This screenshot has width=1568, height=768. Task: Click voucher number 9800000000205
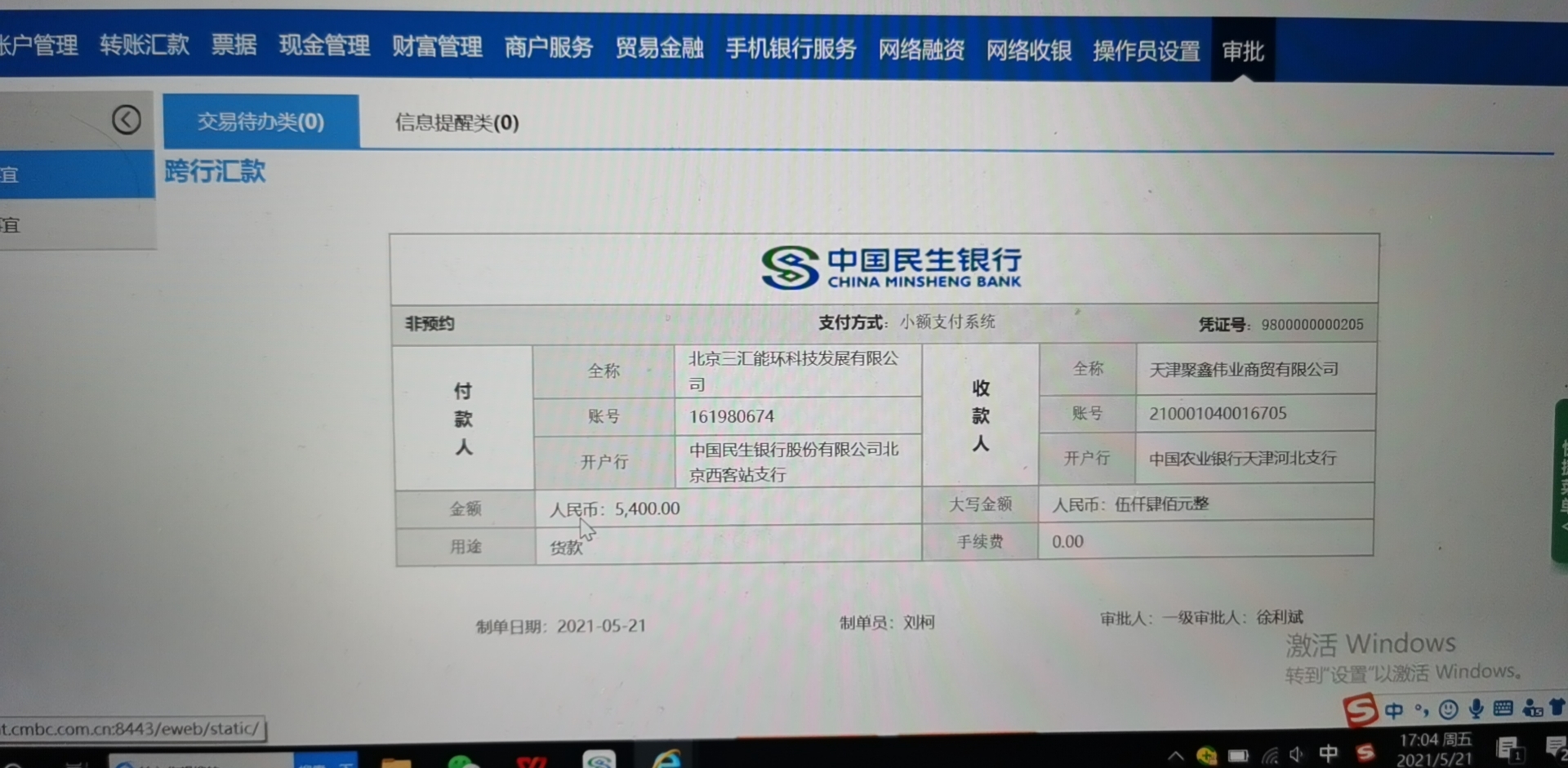[x=1312, y=325]
